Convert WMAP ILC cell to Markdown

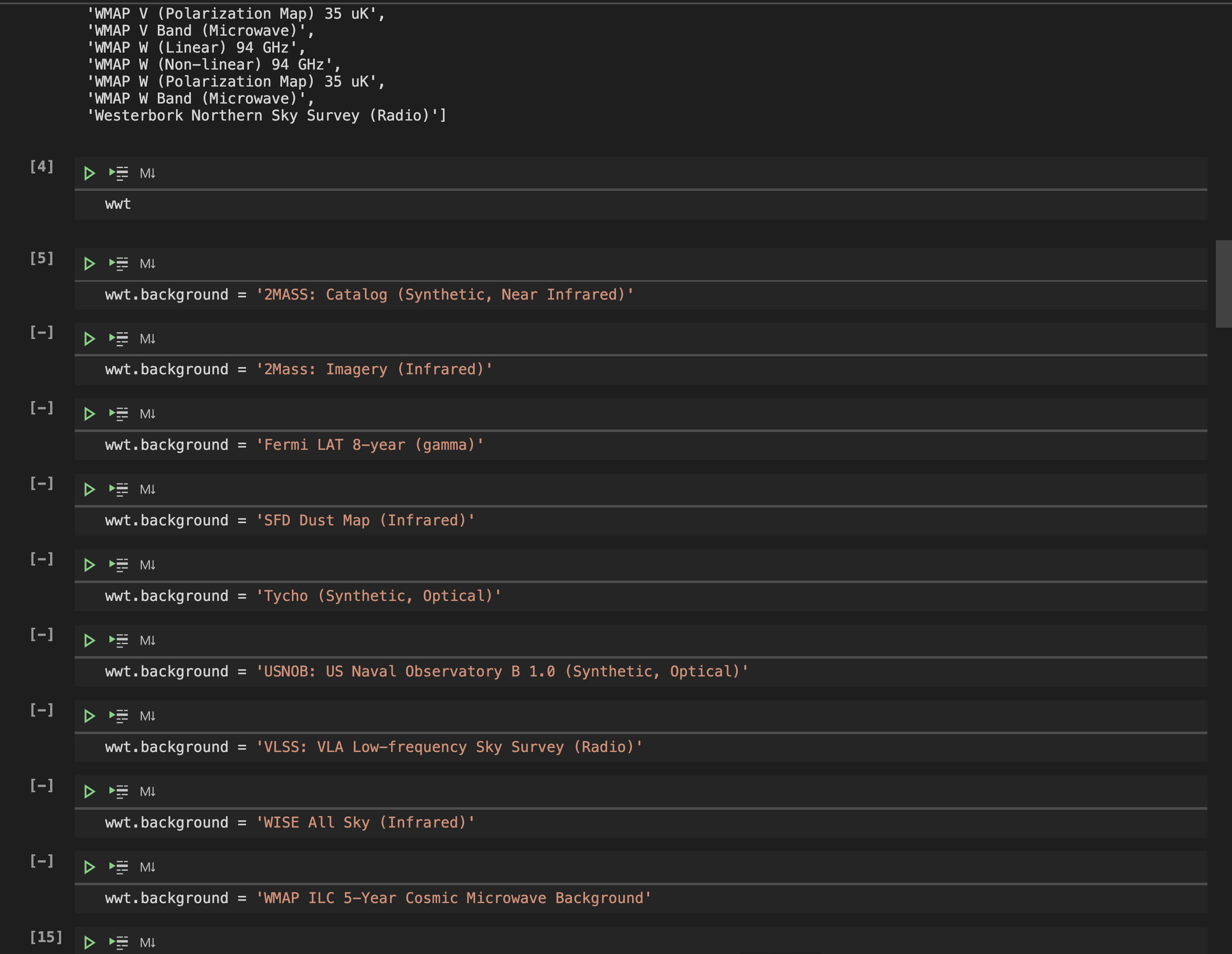coord(148,867)
